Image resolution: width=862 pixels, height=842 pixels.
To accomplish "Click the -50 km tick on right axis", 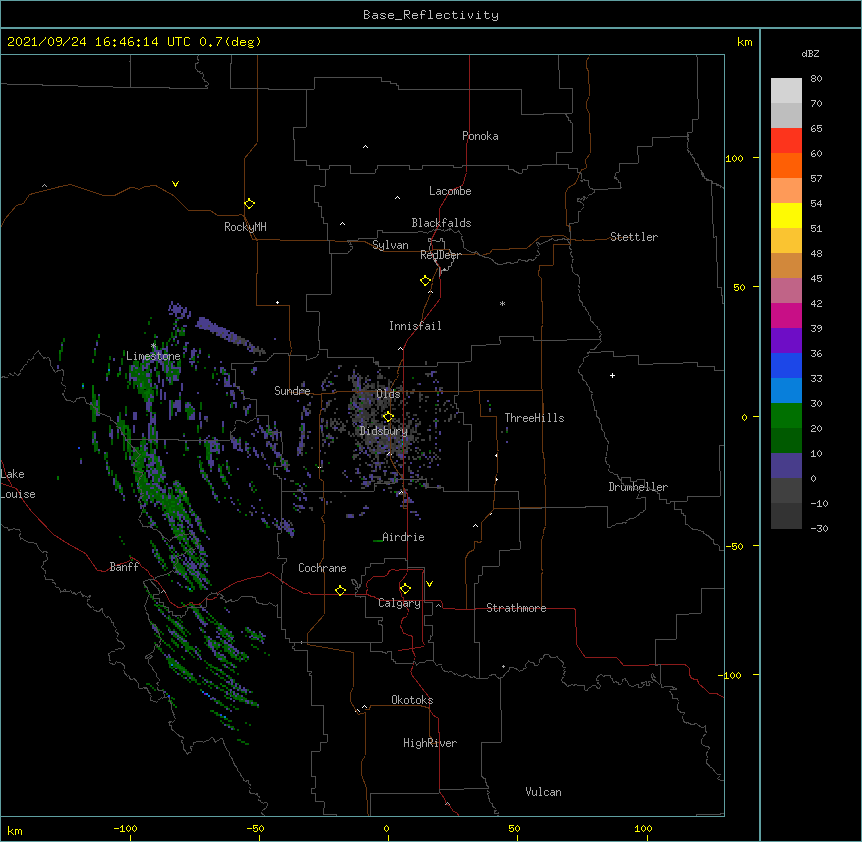I will click(734, 546).
